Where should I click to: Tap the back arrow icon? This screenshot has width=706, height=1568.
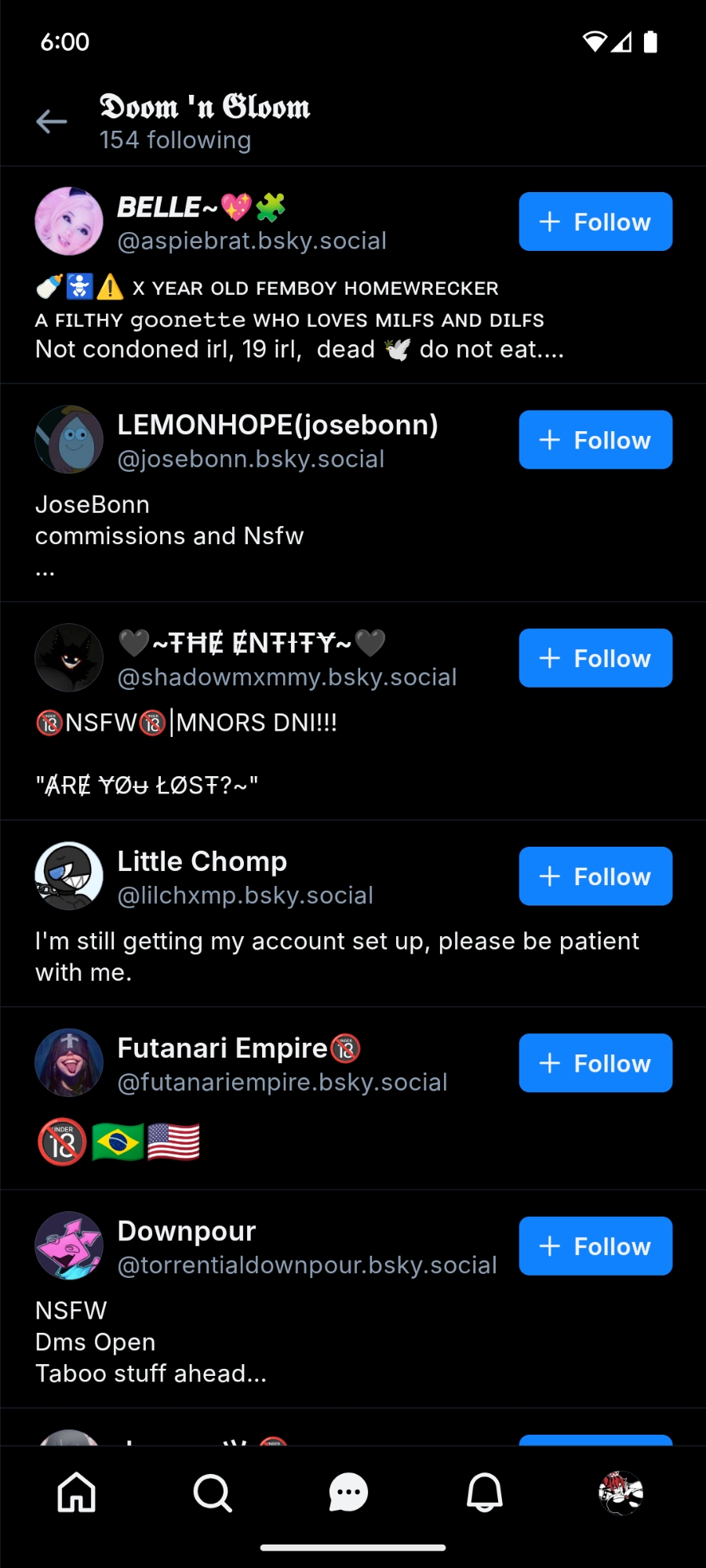pos(52,122)
